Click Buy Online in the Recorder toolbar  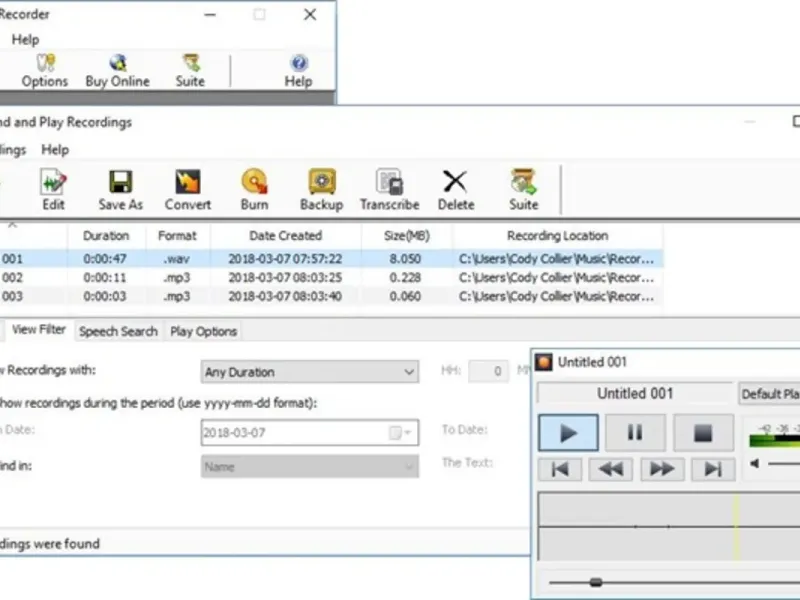pyautogui.click(x=118, y=71)
